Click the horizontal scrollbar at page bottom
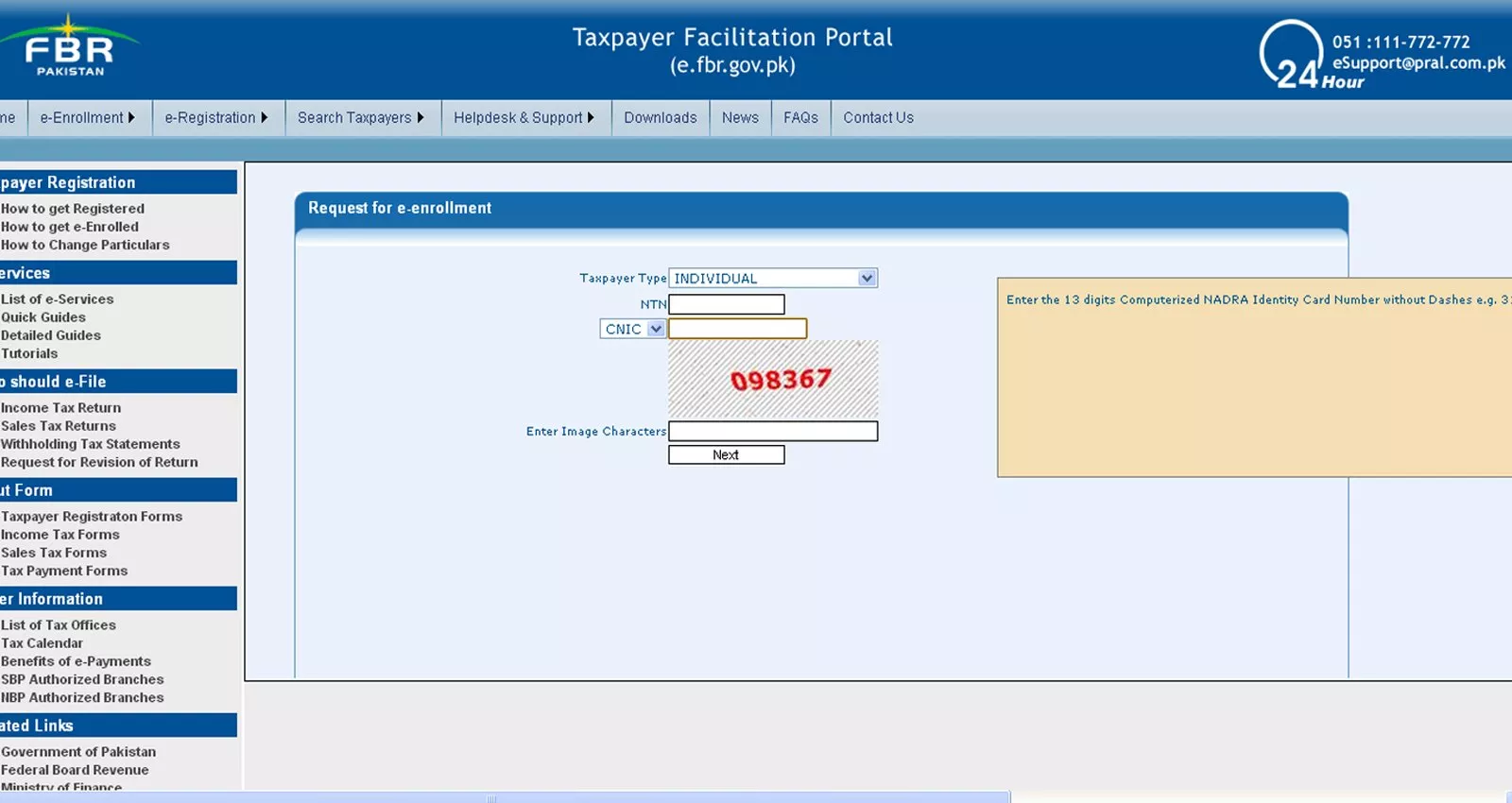This screenshot has width=1512, height=803. point(505,797)
